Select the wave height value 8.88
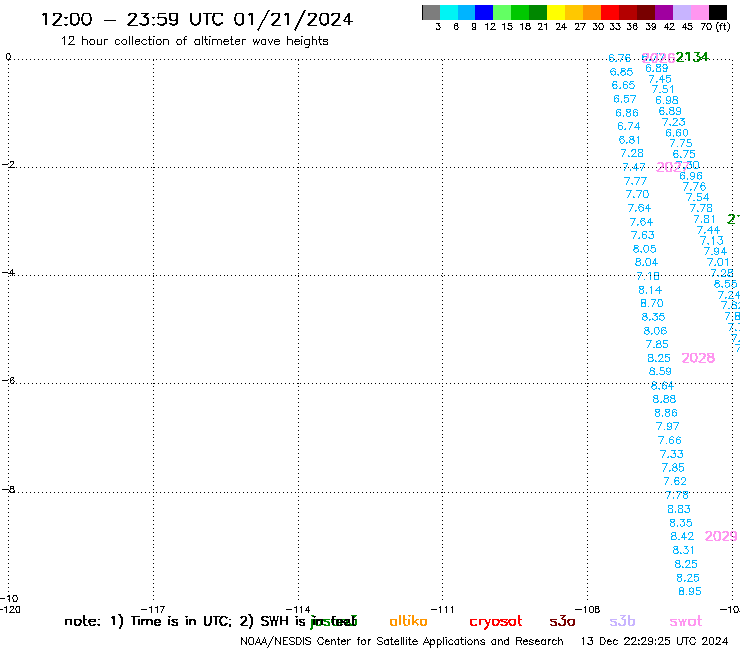The height and width of the screenshot is (650, 740). pyautogui.click(x=664, y=399)
